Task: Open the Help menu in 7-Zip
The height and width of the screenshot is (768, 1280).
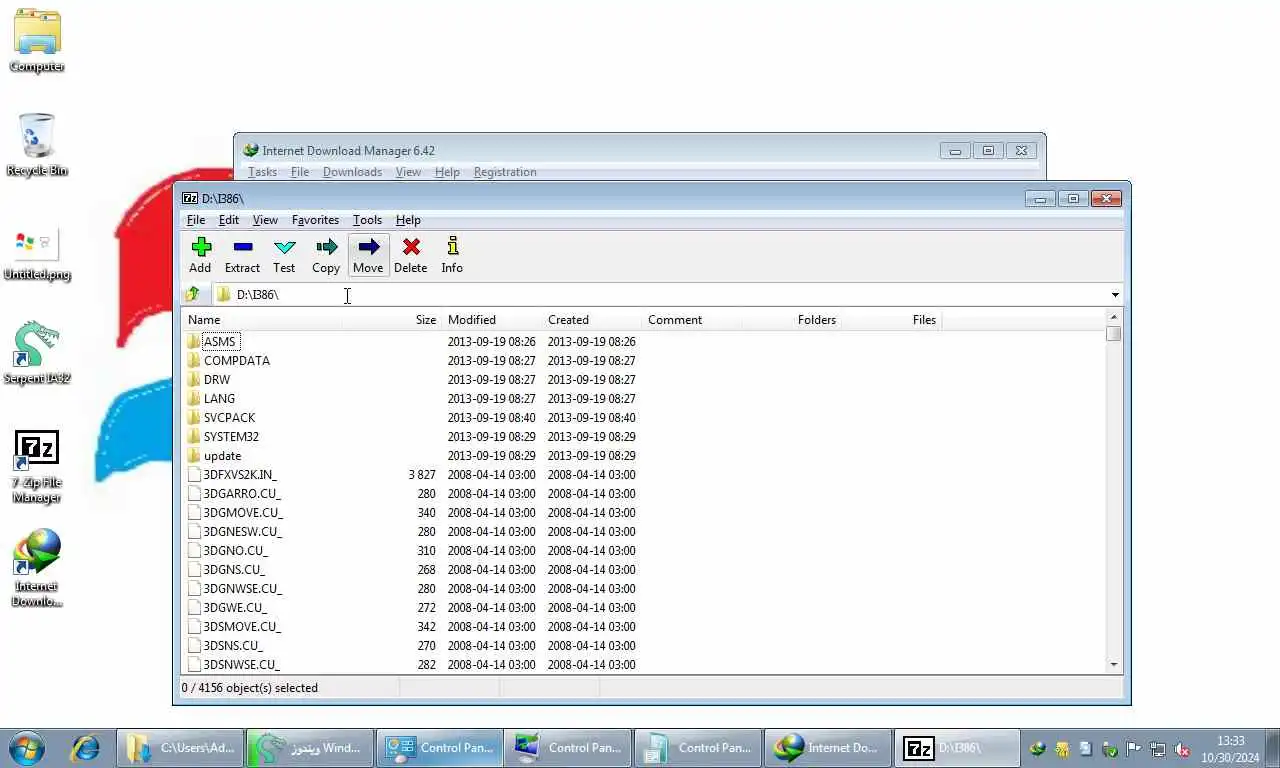Action: point(408,220)
